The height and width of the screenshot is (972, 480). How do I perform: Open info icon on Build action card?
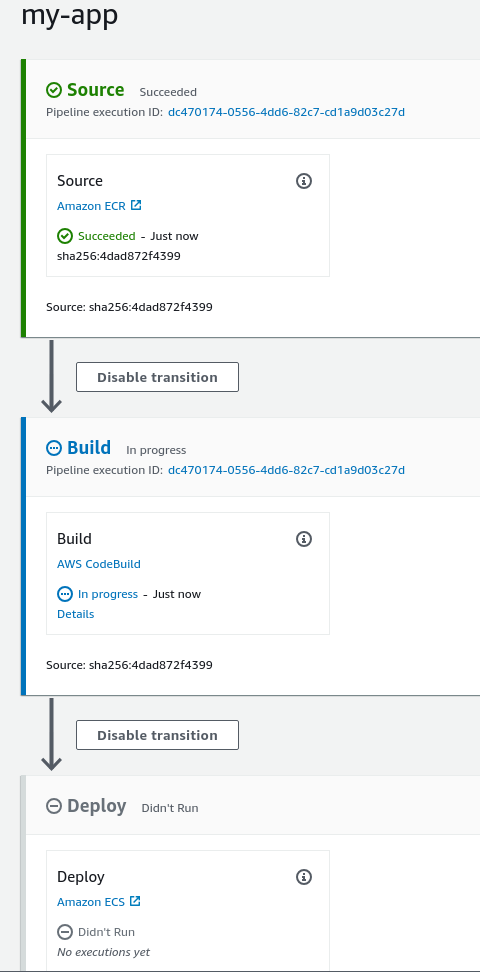tap(304, 539)
